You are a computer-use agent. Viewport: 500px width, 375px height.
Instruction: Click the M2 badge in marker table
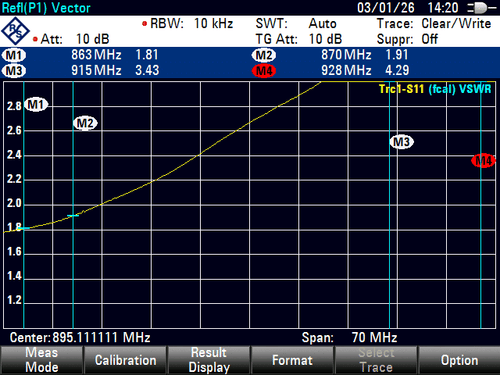(264, 55)
